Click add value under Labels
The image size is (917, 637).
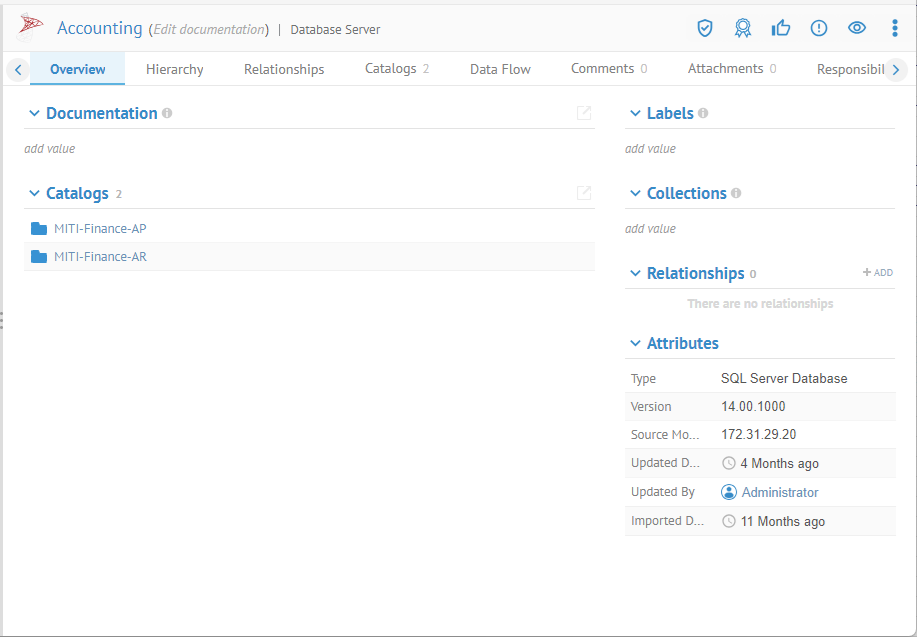coord(650,149)
